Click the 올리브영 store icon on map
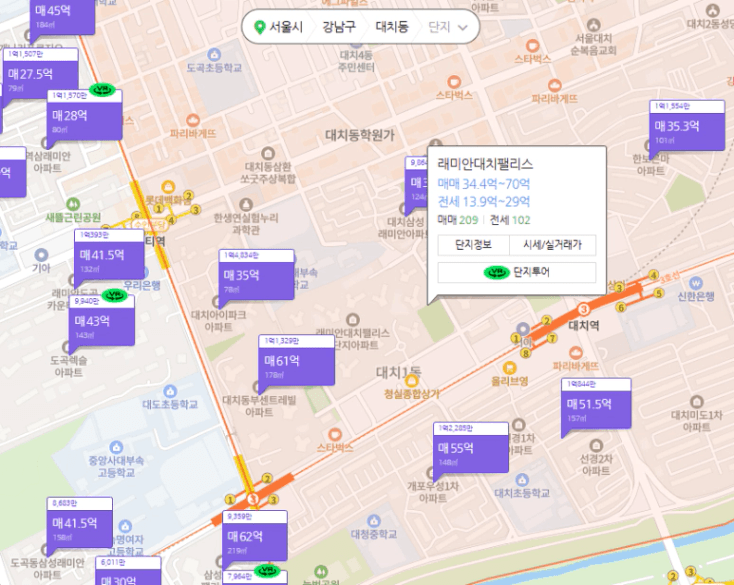The height and width of the screenshot is (585, 734). 509,366
